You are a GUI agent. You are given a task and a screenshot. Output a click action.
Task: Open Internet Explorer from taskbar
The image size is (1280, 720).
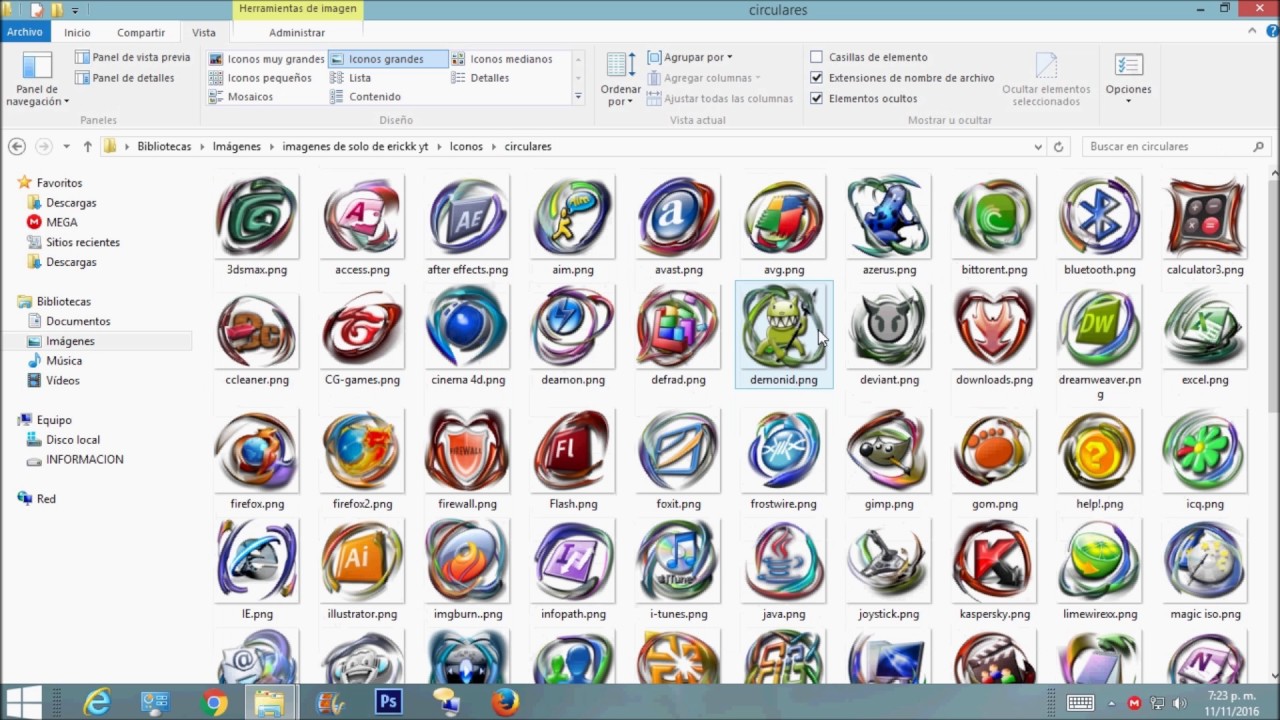pos(97,703)
